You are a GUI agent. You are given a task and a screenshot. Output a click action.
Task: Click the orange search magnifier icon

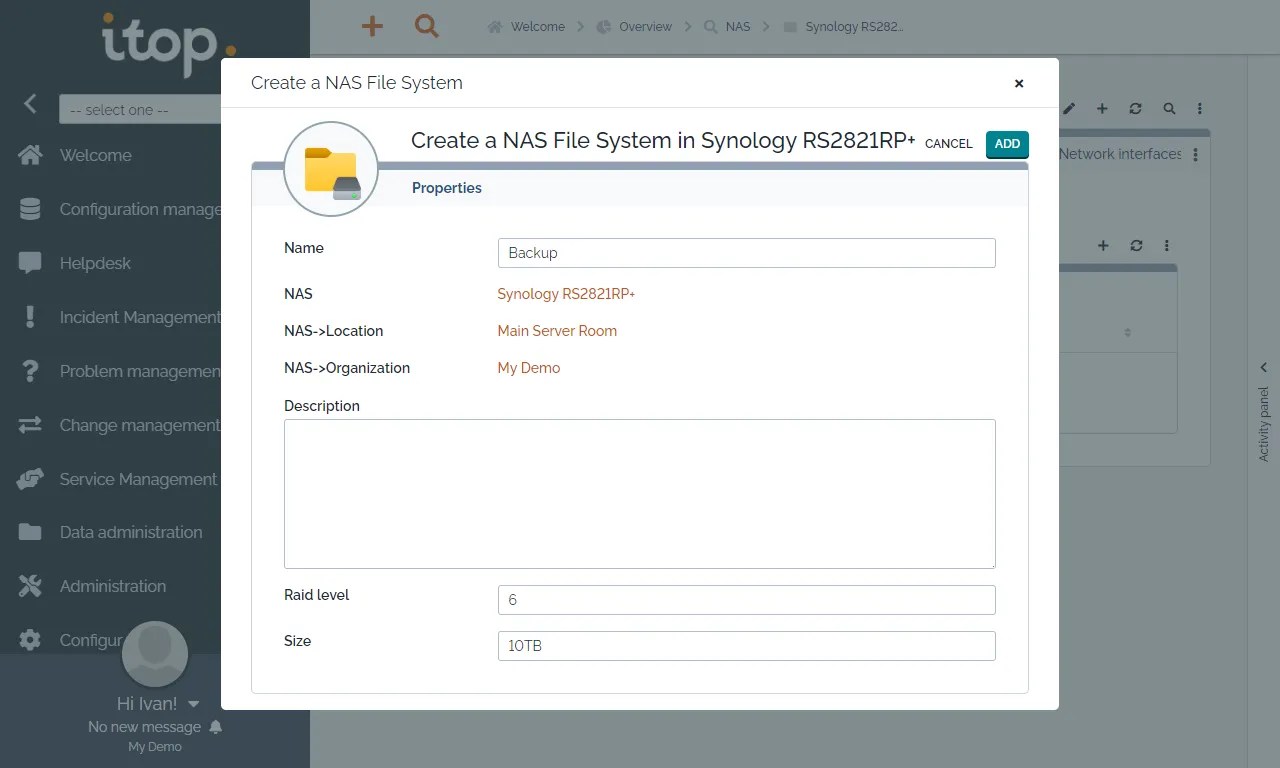pos(427,26)
